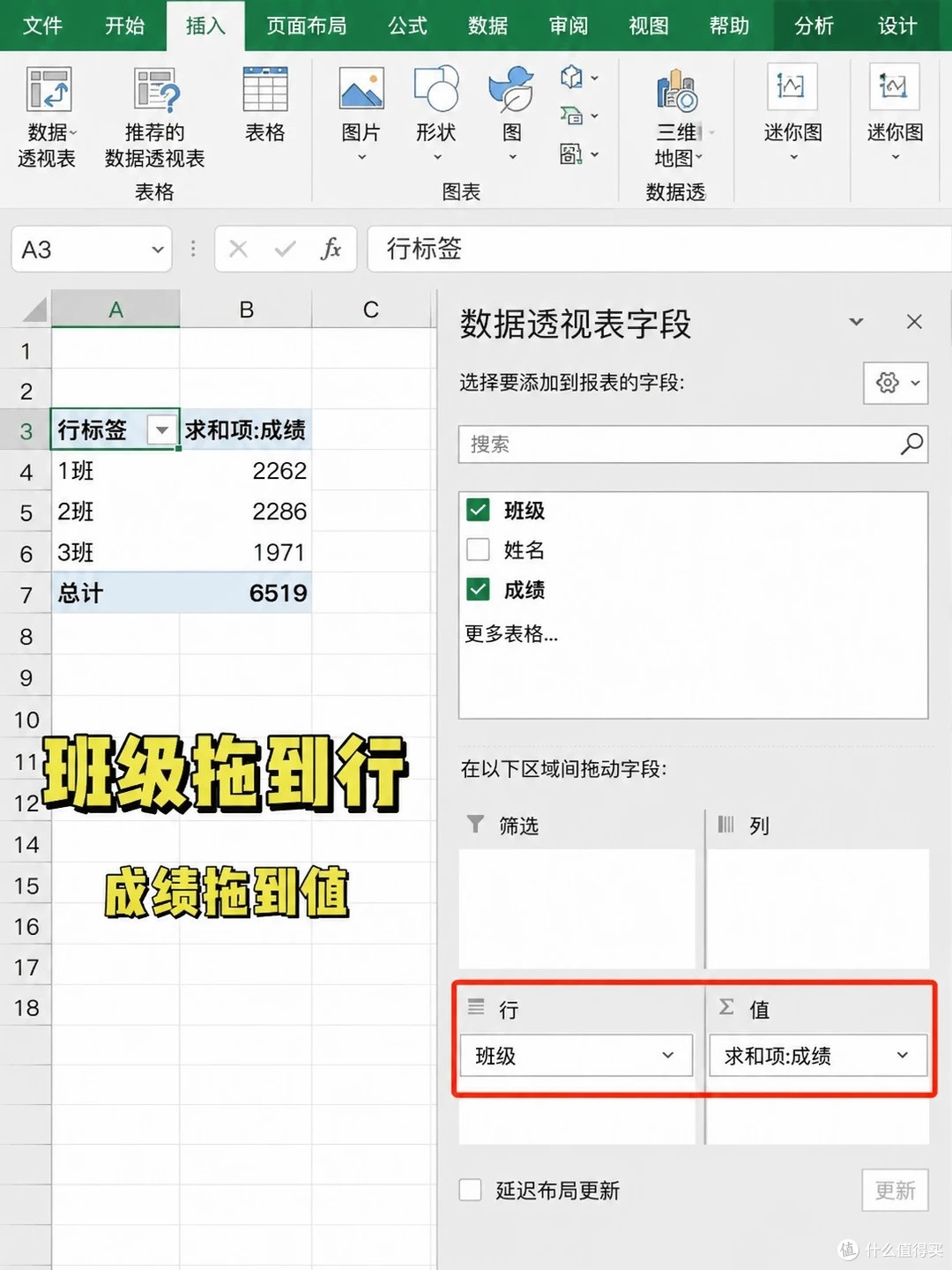Expand the 三维地图 dropdown arrow
This screenshot has width=952, height=1270.
[x=699, y=159]
